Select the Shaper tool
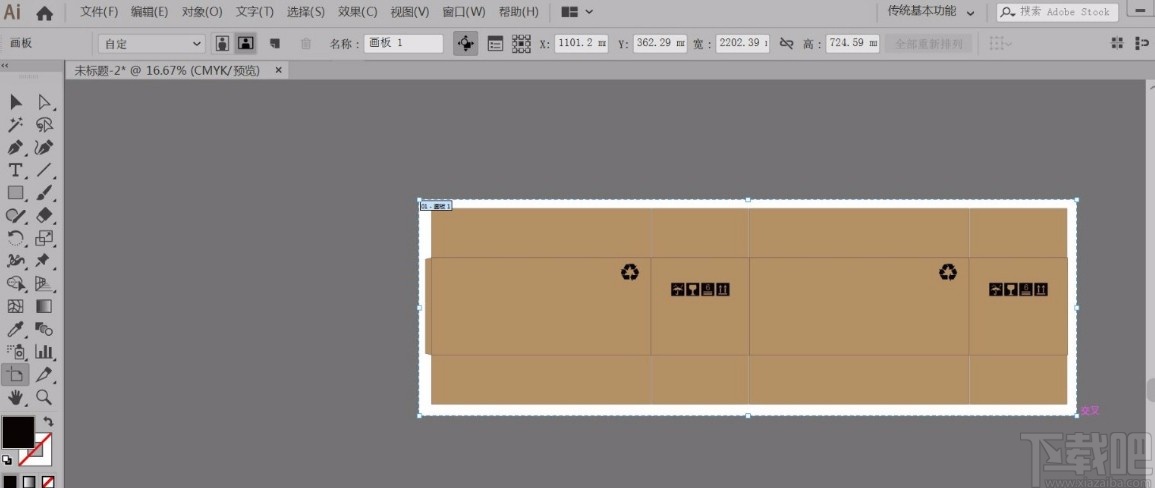This screenshot has width=1155, height=488. pyautogui.click(x=15, y=215)
